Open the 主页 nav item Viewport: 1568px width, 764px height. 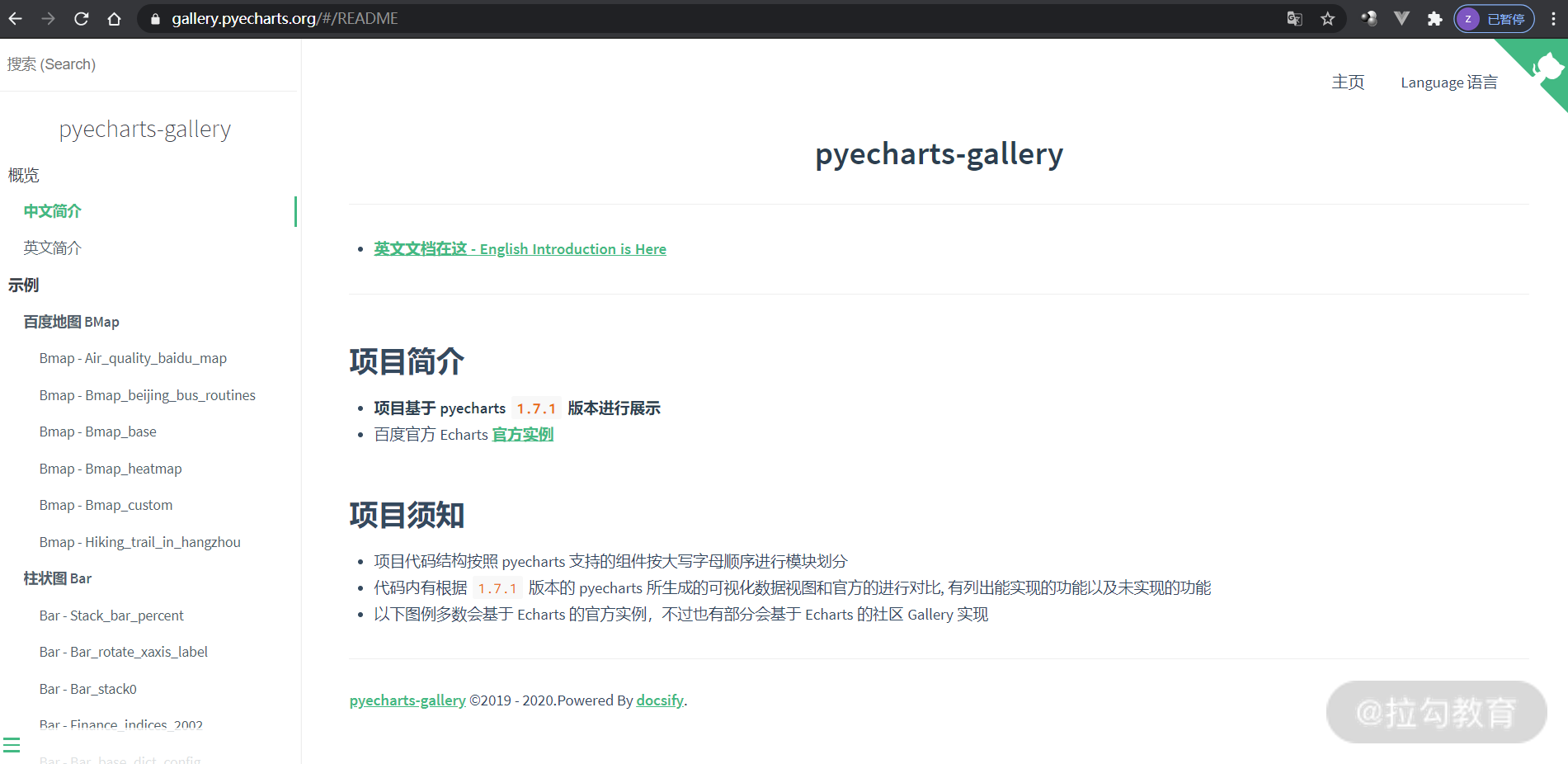click(x=1348, y=83)
